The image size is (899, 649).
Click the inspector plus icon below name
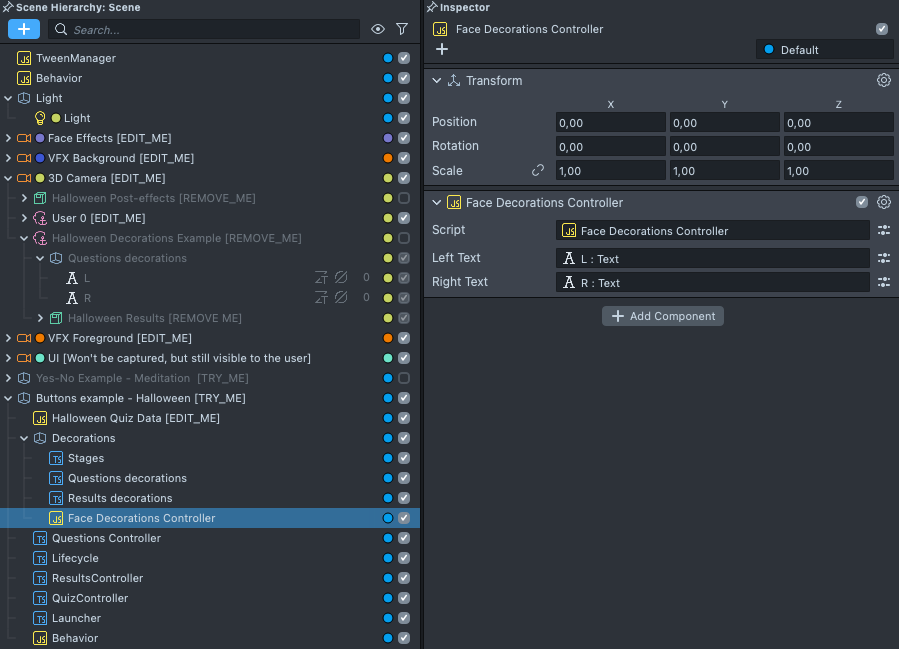coord(442,49)
